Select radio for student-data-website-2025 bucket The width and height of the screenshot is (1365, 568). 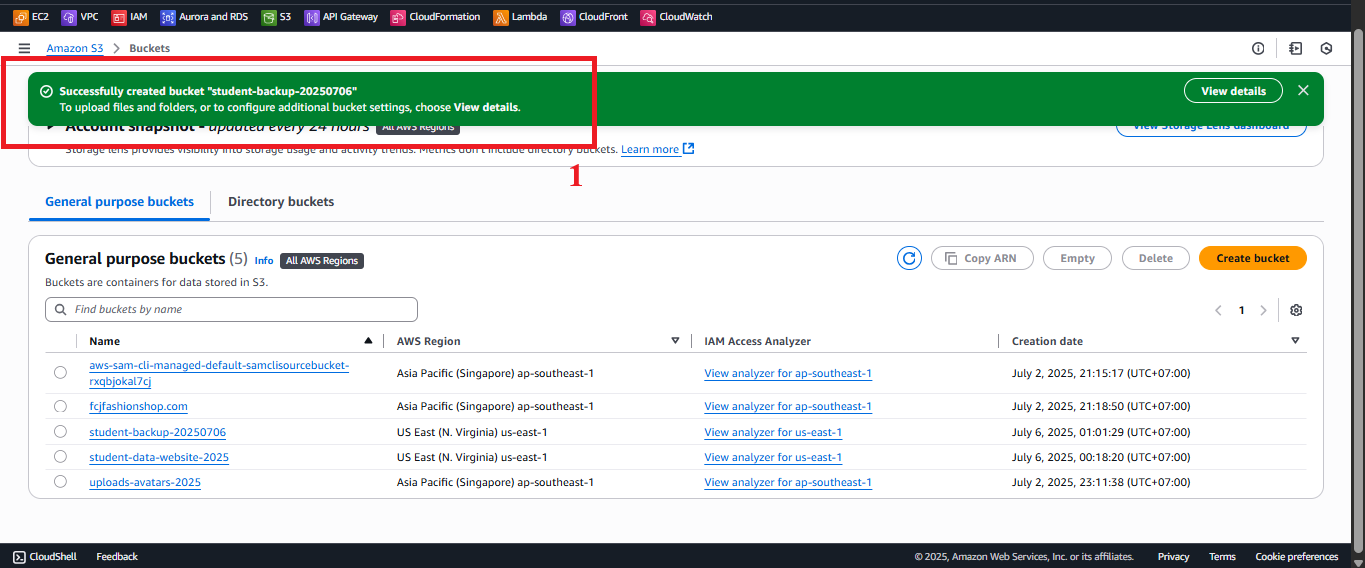(61, 456)
